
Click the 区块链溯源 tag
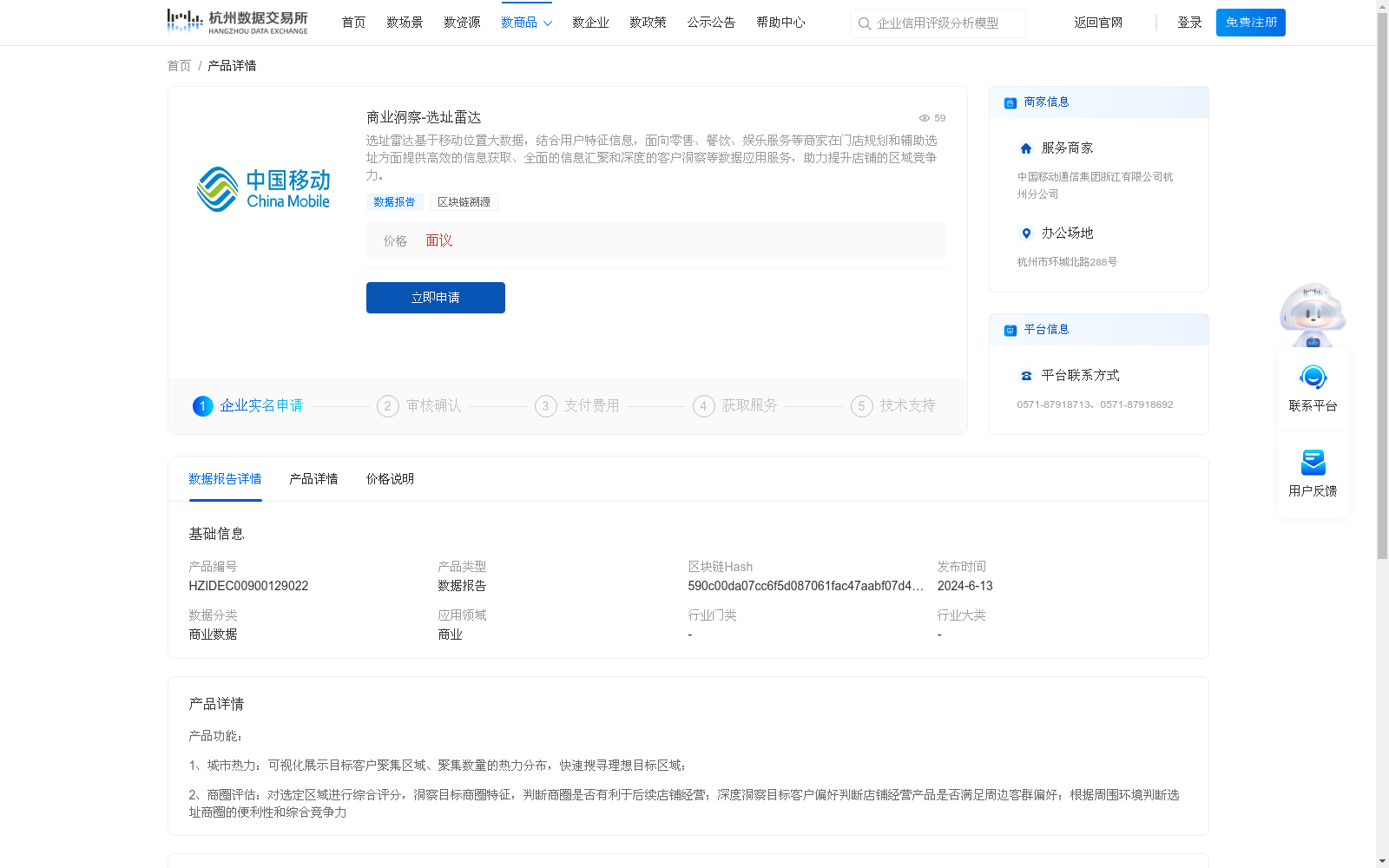coord(464,202)
